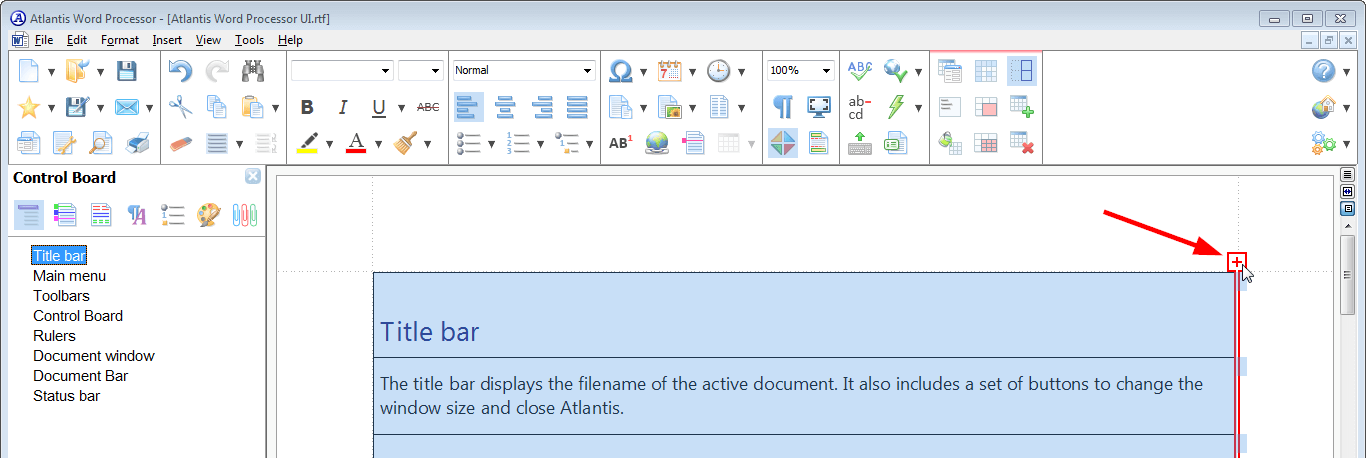Click the table shading paint bucket icon
Viewport: 1366px width, 458px height.
tap(950, 143)
